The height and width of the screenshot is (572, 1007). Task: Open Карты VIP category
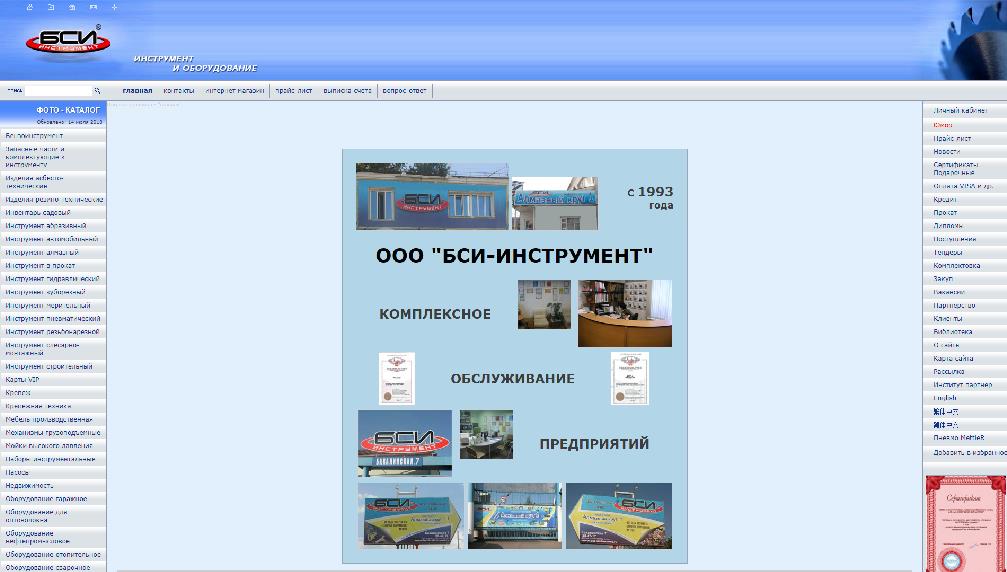tap(22, 379)
